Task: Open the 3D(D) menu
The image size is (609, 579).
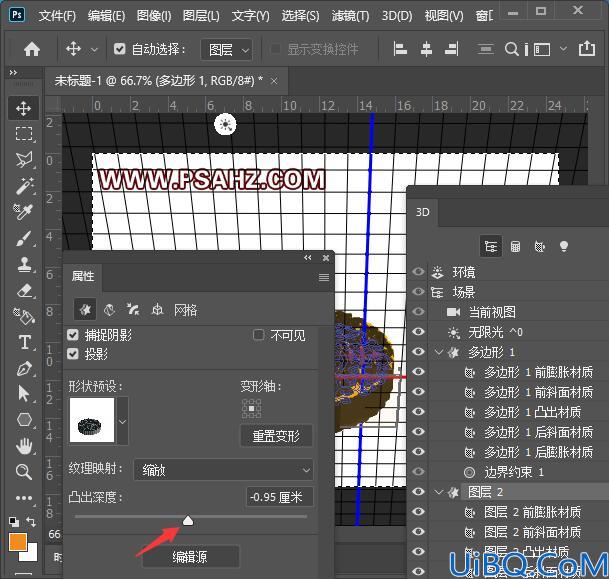Action: point(397,16)
